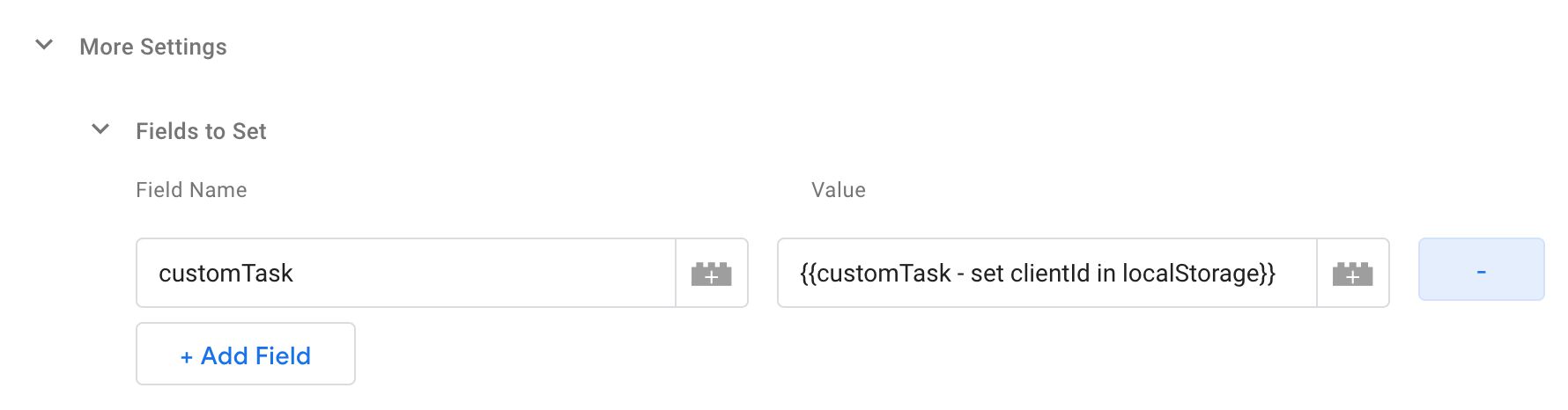Place cursor after customTask text in field
Viewport: 1568px width, 410px height.
(296, 274)
